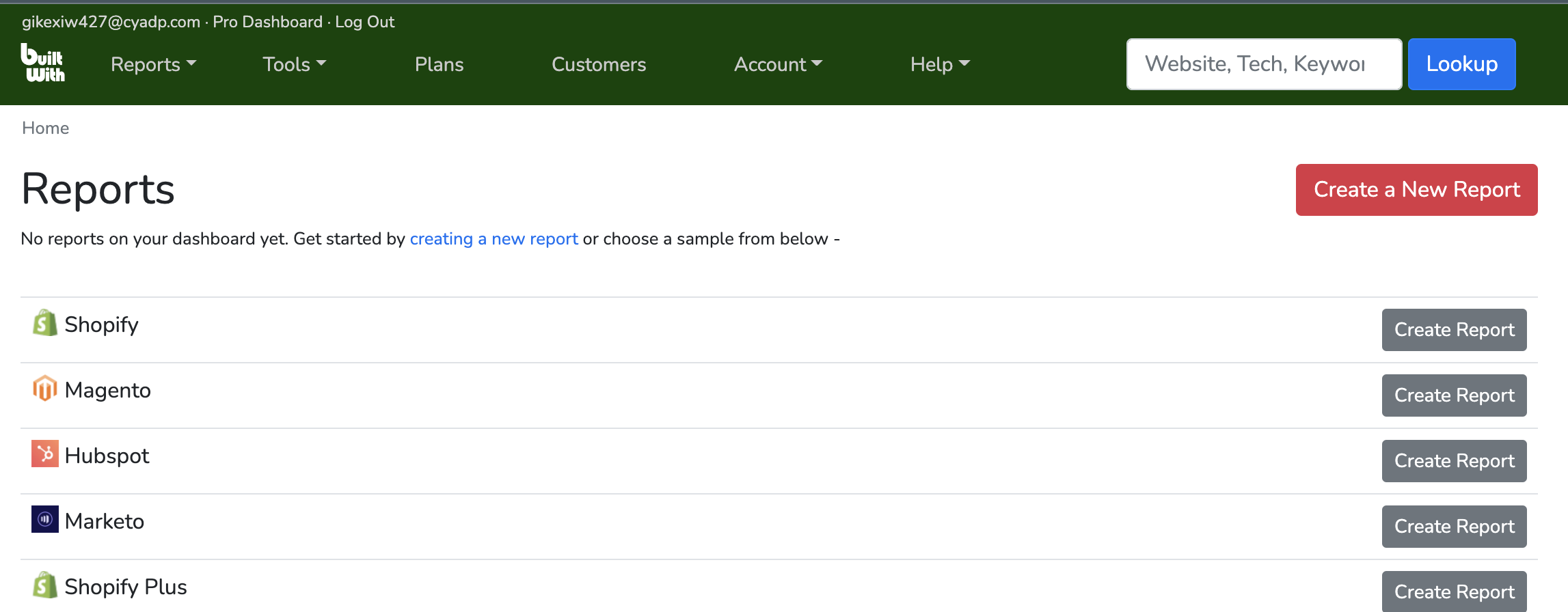1568x612 pixels.
Task: Log Out of the account
Action: 365,22
